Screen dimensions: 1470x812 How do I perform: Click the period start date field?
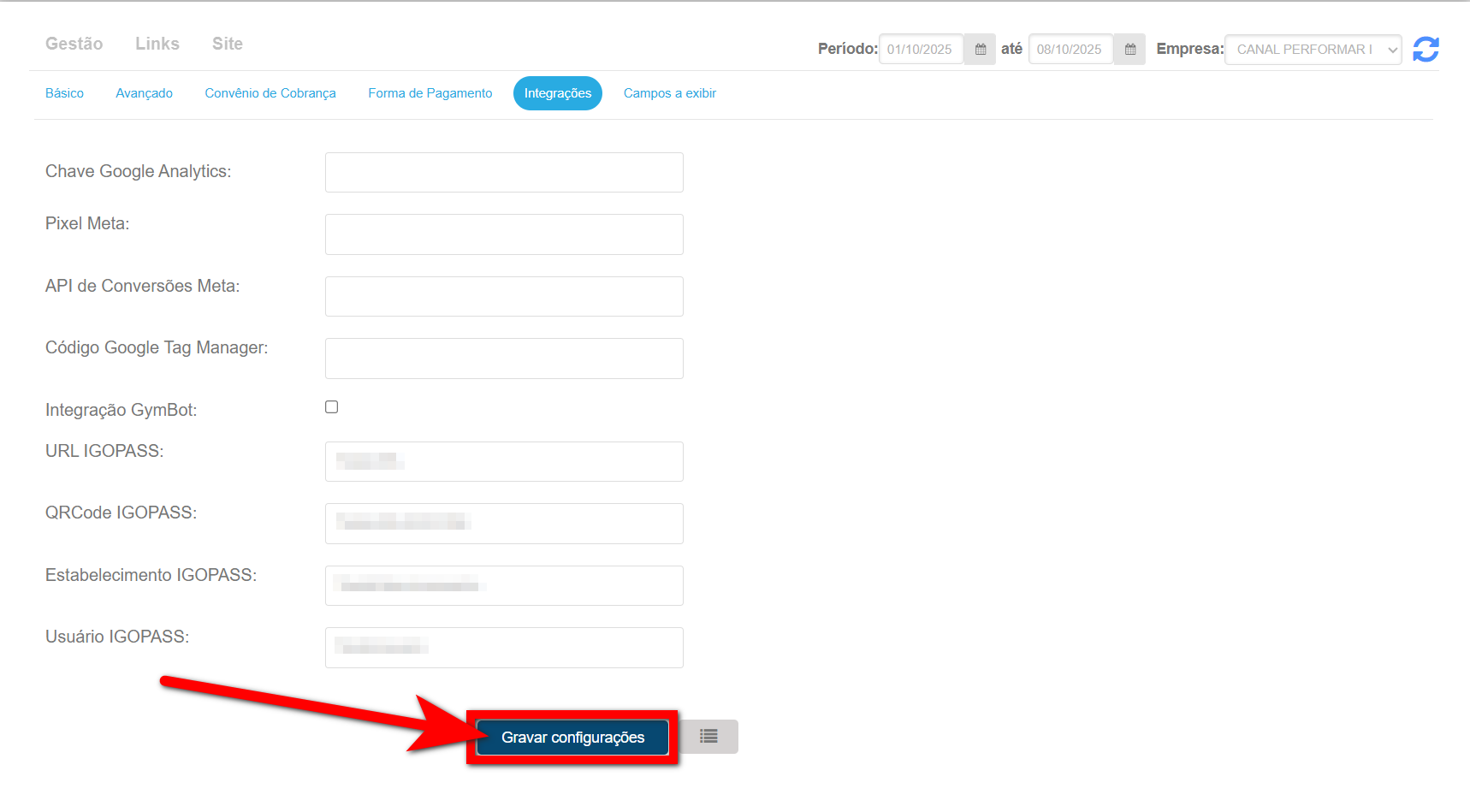click(921, 50)
